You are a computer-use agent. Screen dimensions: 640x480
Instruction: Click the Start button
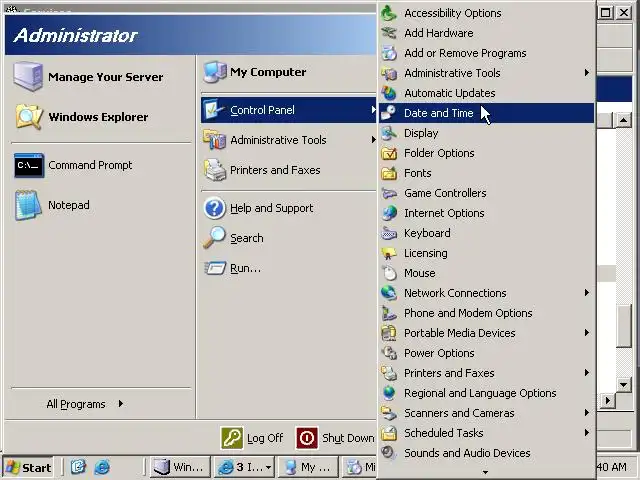pyautogui.click(x=28, y=467)
